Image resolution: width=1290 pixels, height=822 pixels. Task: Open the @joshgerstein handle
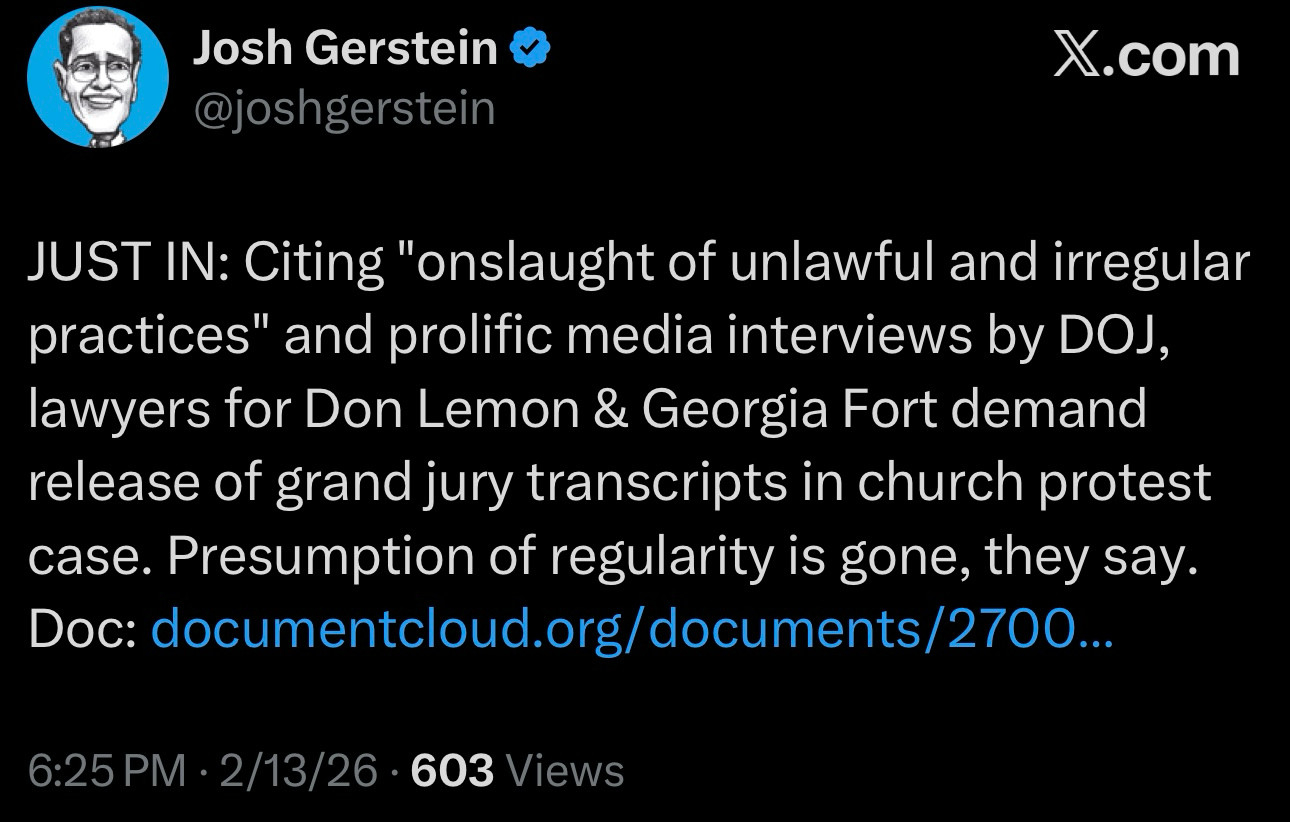[343, 107]
